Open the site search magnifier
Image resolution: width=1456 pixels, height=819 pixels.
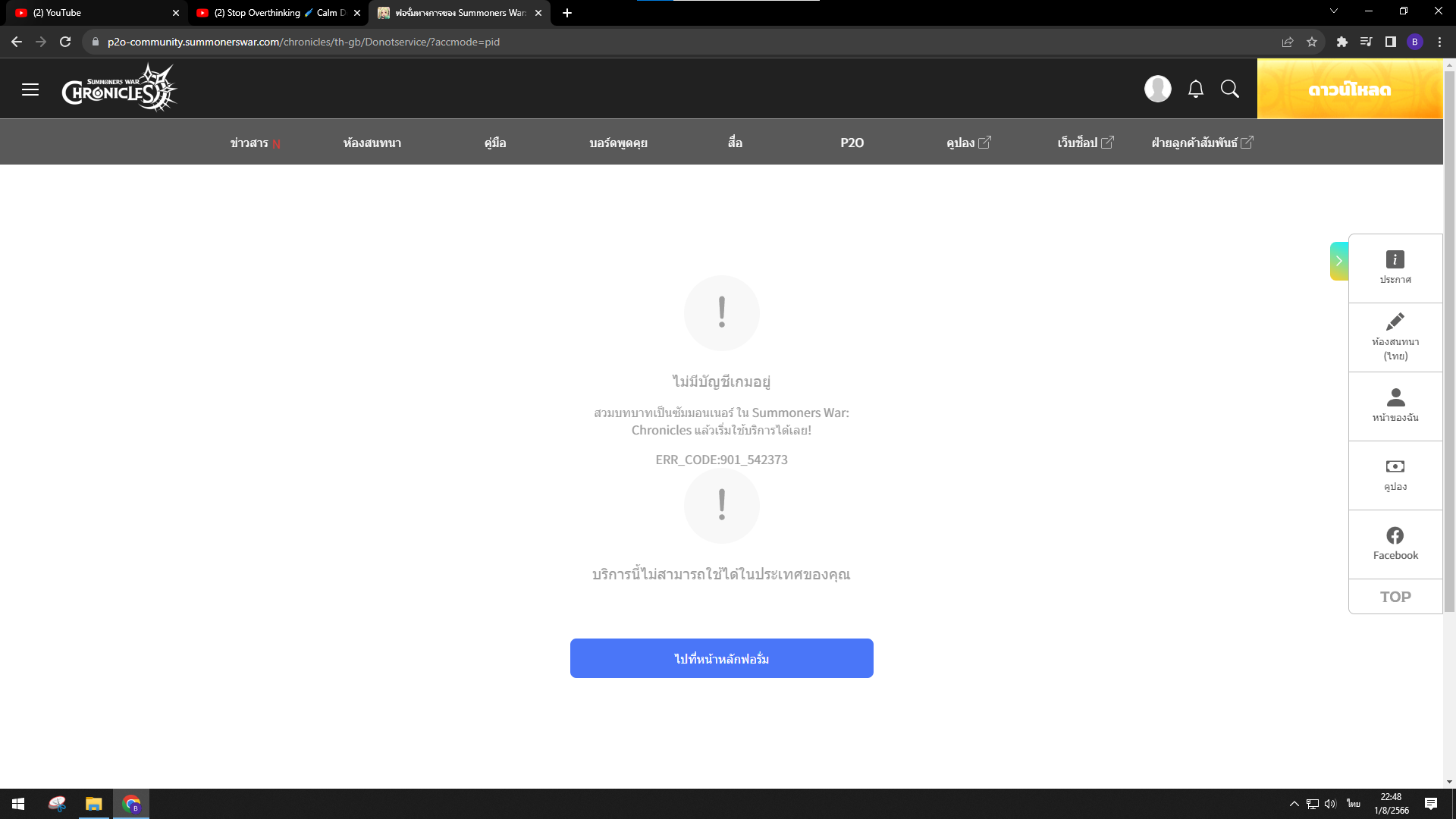pyautogui.click(x=1230, y=89)
